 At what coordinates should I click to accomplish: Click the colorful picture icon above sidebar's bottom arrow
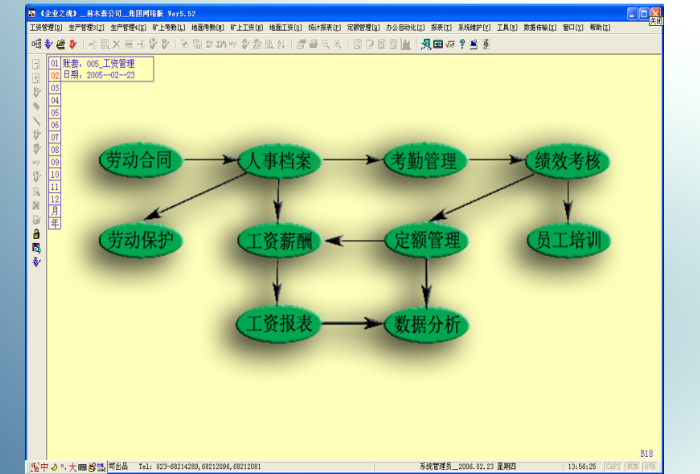(x=36, y=247)
